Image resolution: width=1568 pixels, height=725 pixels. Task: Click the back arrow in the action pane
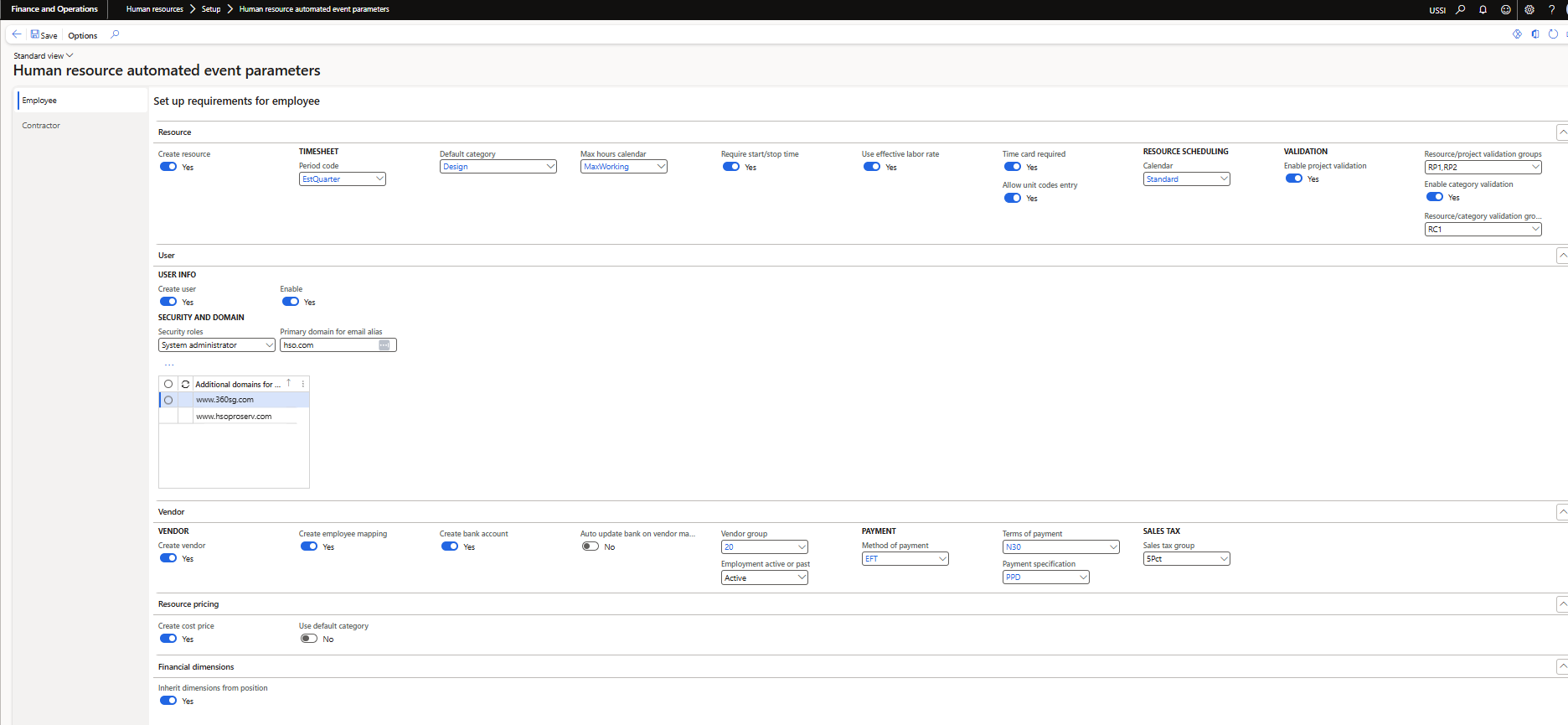(17, 34)
